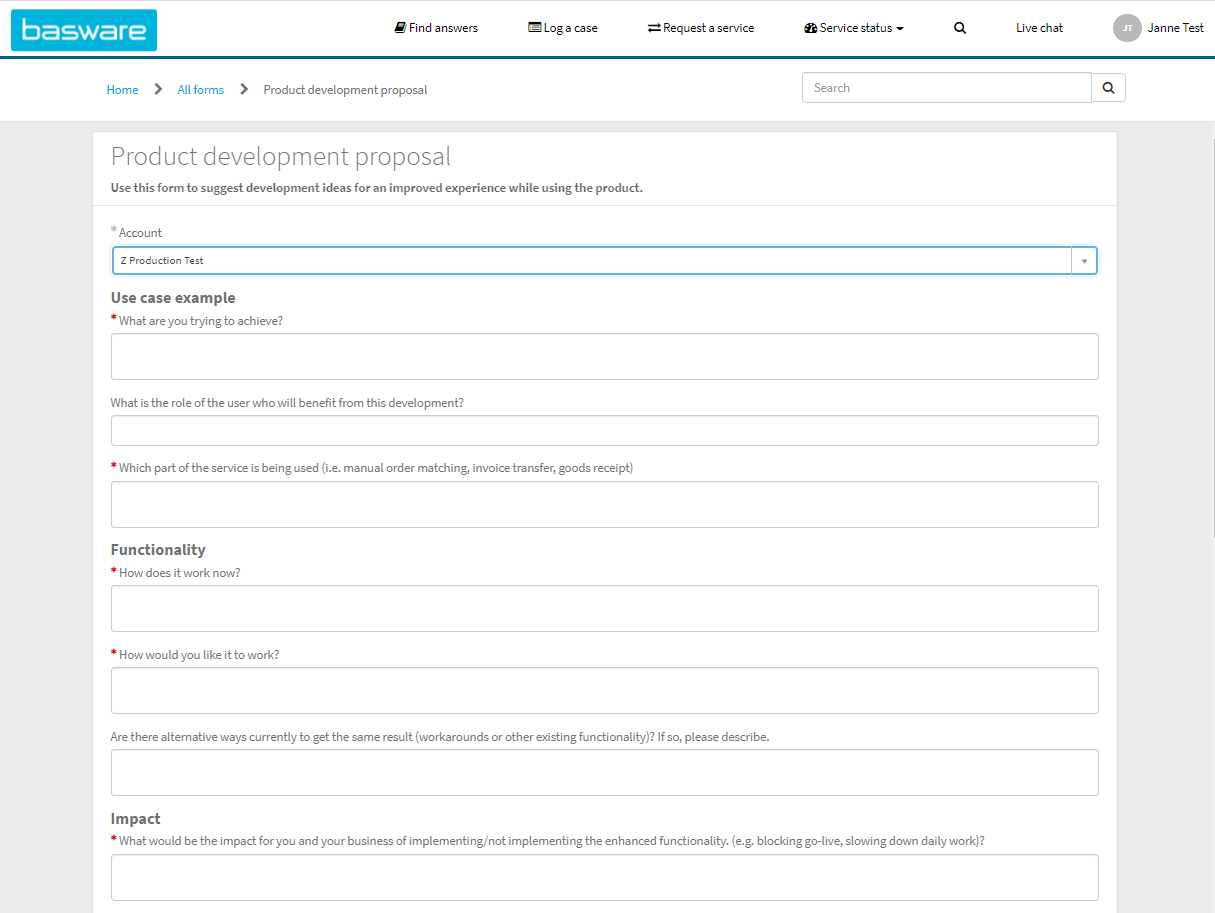Click the 'How does it work now?' field
Viewport: 1215px width, 913px height.
pos(604,608)
